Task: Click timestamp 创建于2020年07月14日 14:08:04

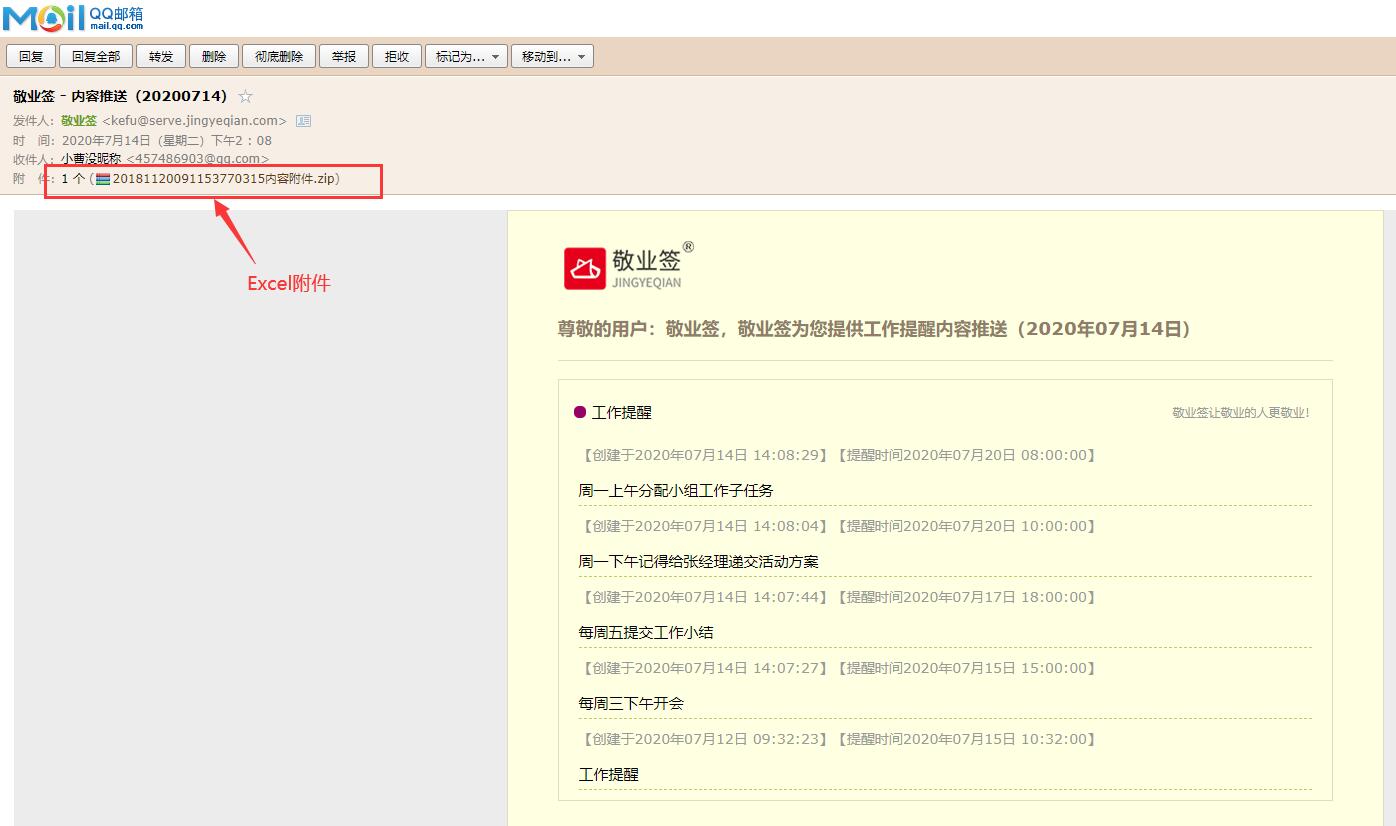Action: click(x=704, y=526)
